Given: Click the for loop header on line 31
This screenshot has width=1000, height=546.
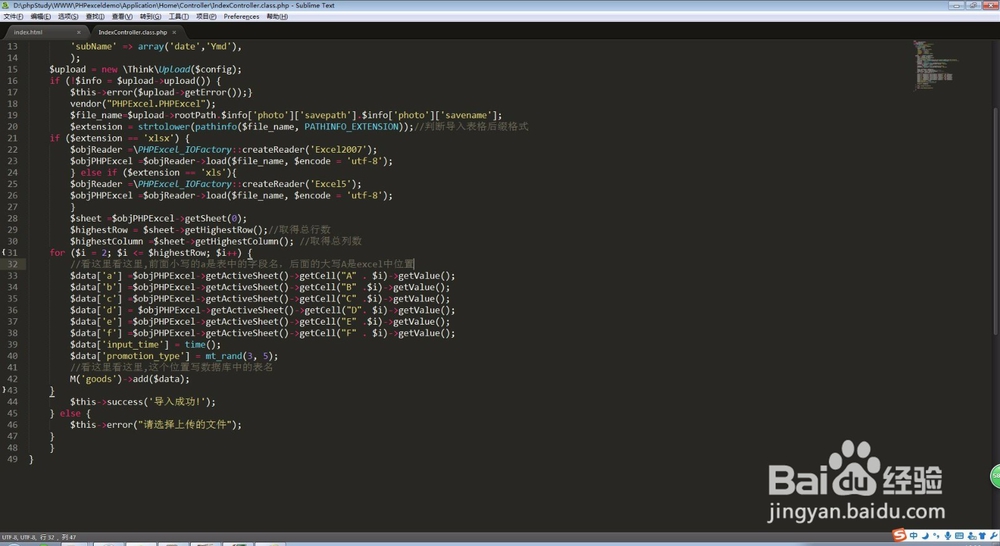Looking at the screenshot, I should (x=151, y=253).
